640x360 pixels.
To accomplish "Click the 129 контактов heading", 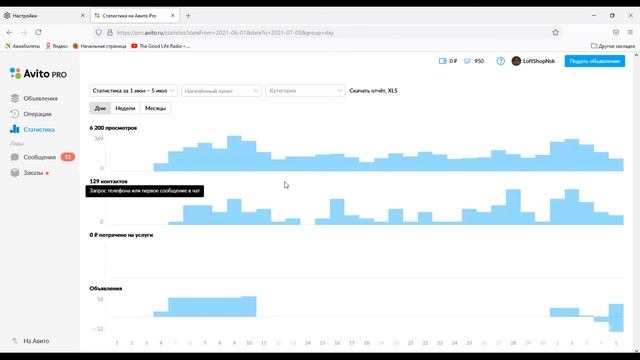I will [x=109, y=181].
